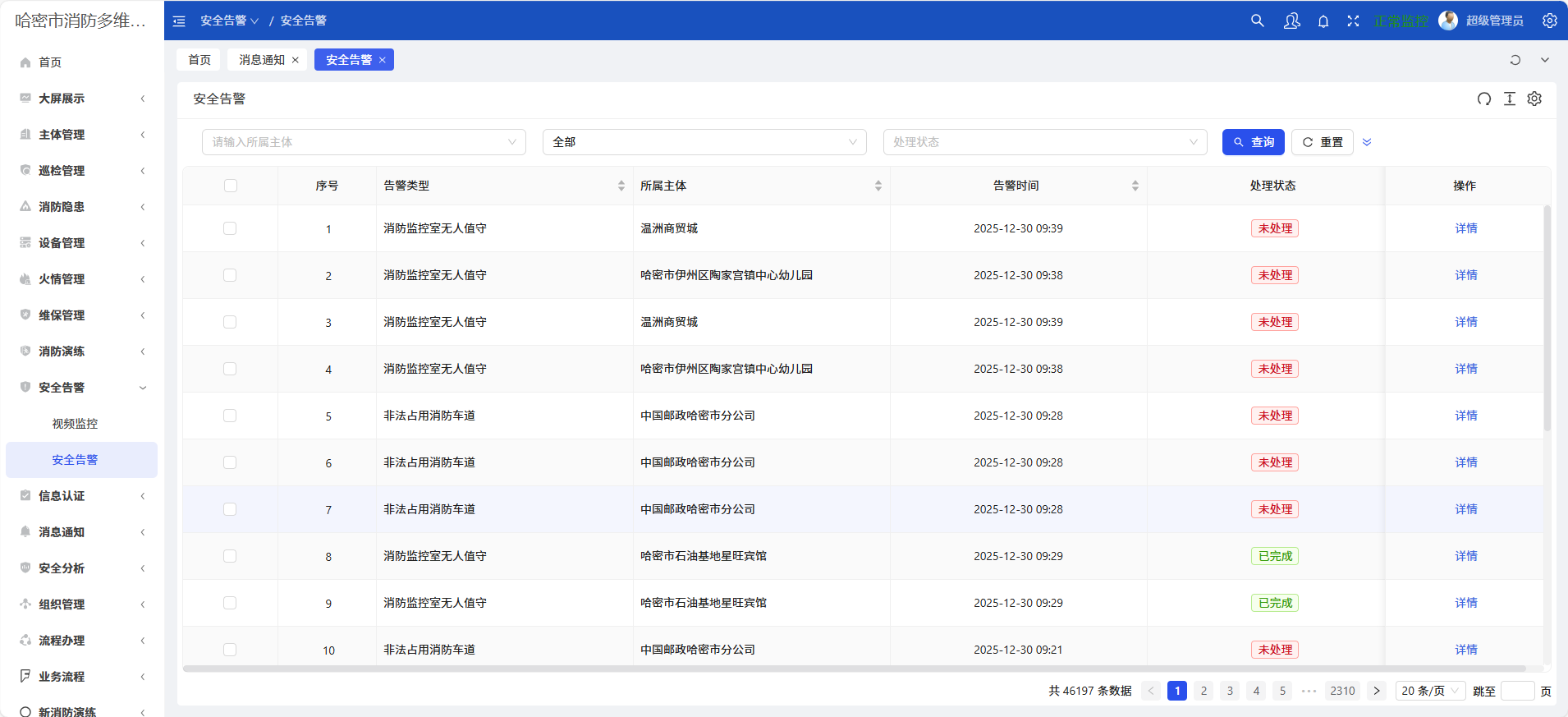The image size is (1568, 717).
Task: Open the 20 条/页 page size dropdown
Action: (1430, 691)
